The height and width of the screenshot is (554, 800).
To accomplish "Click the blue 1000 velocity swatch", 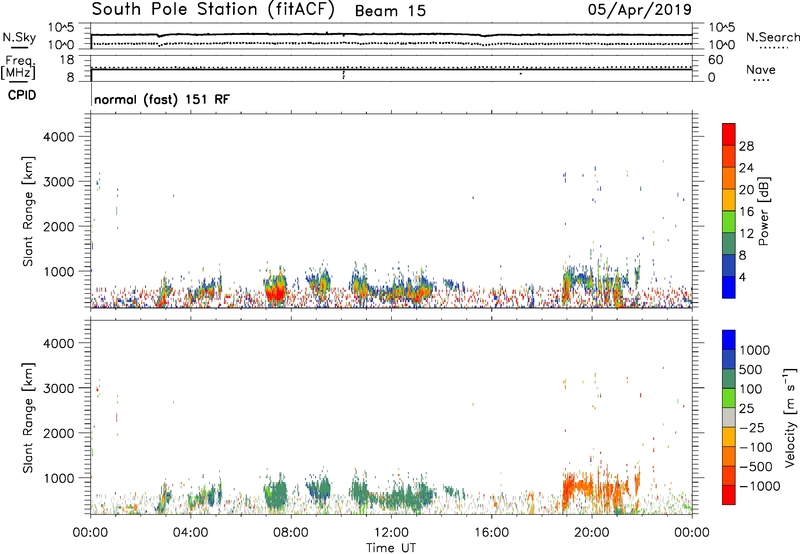I will (729, 340).
